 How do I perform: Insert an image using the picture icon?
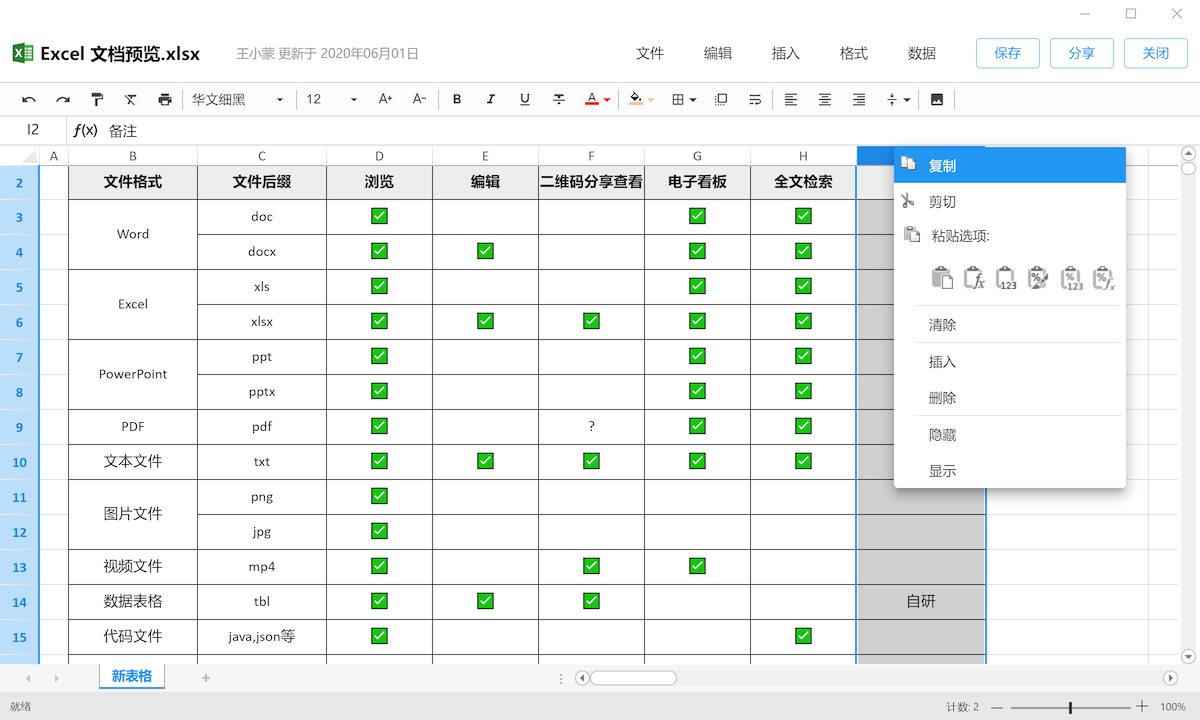(x=937, y=99)
